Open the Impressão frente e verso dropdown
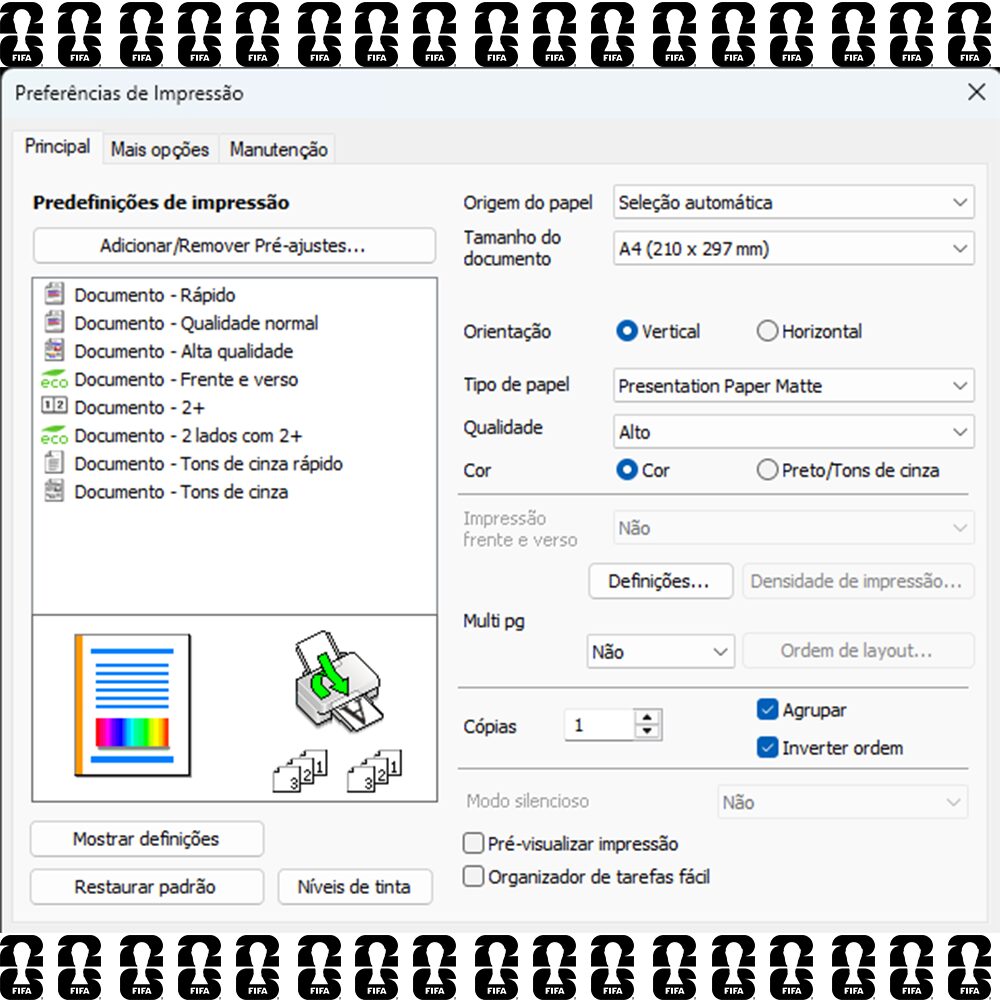The height and width of the screenshot is (1000, 1000). [793, 527]
